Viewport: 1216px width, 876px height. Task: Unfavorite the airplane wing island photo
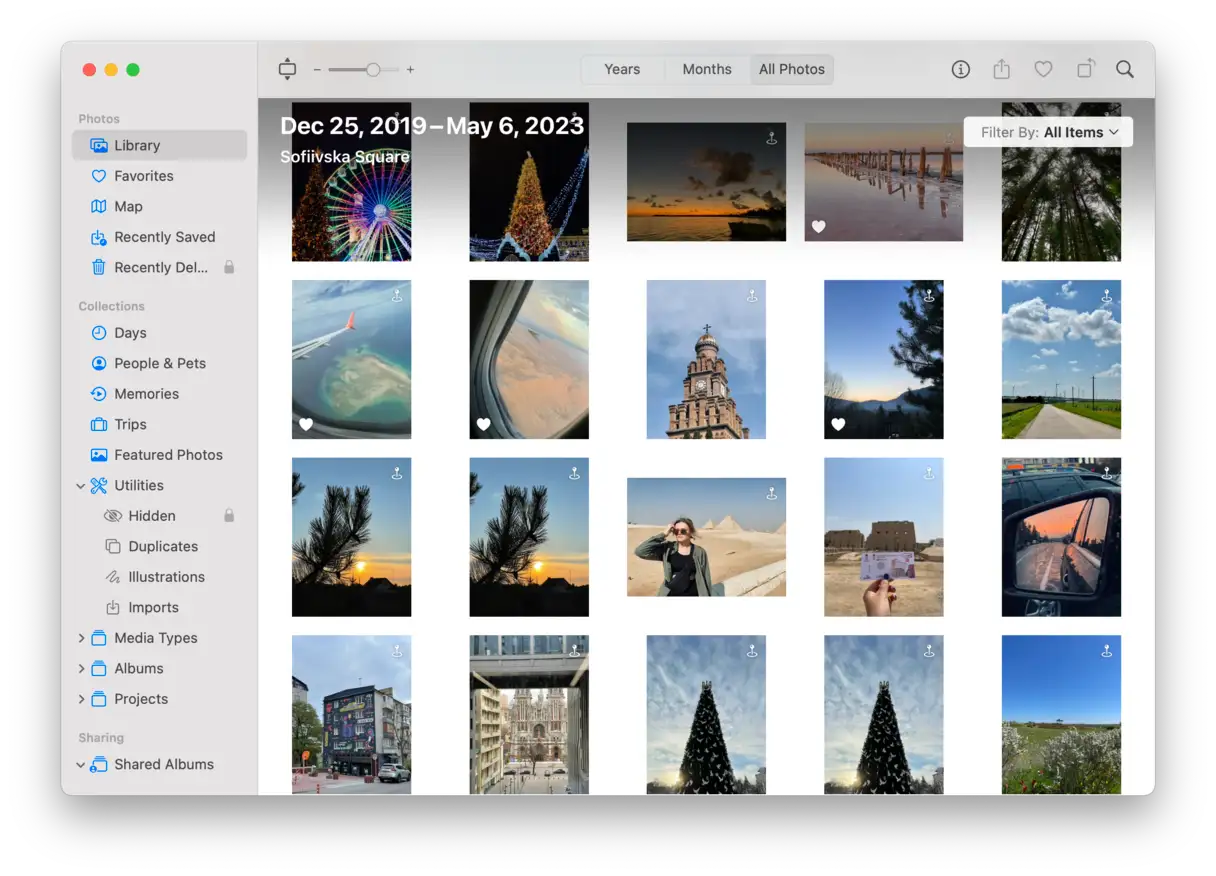point(306,424)
